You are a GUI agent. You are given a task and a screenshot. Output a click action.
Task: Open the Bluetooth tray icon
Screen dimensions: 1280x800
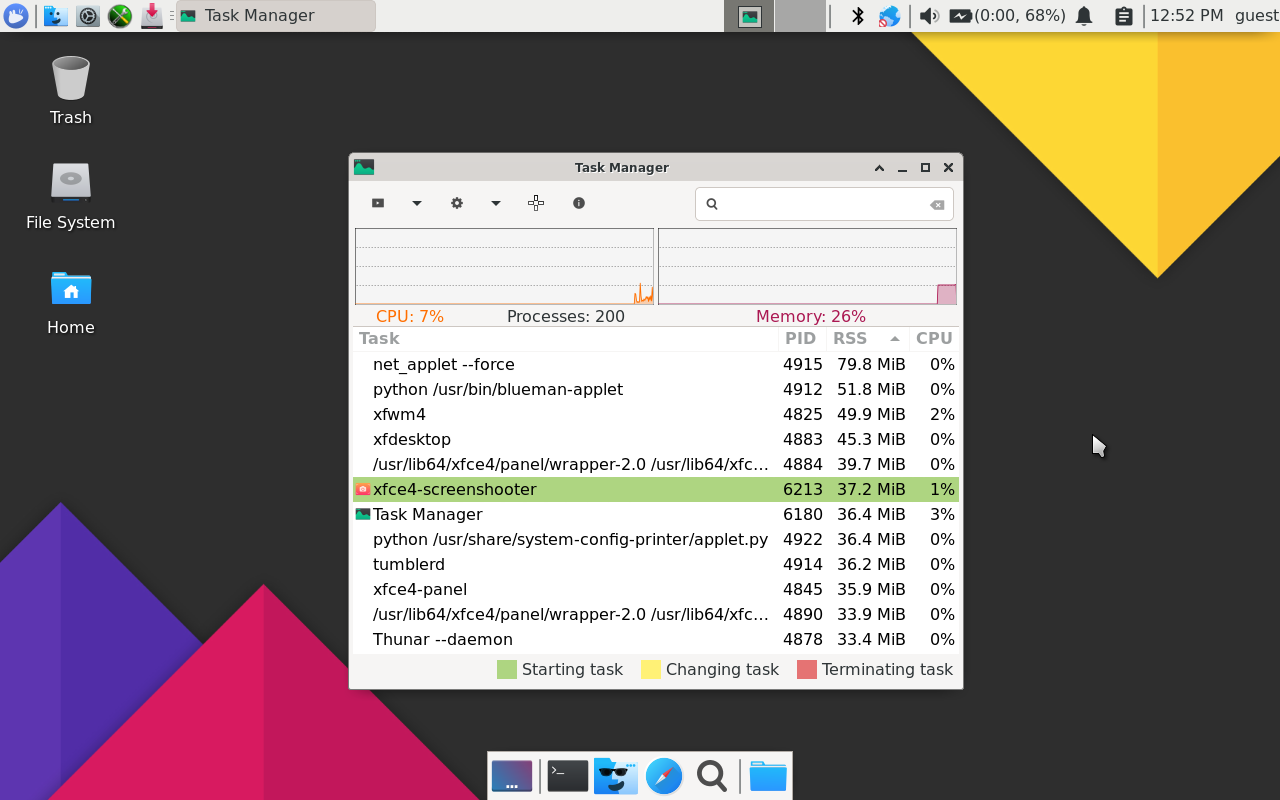pos(857,16)
